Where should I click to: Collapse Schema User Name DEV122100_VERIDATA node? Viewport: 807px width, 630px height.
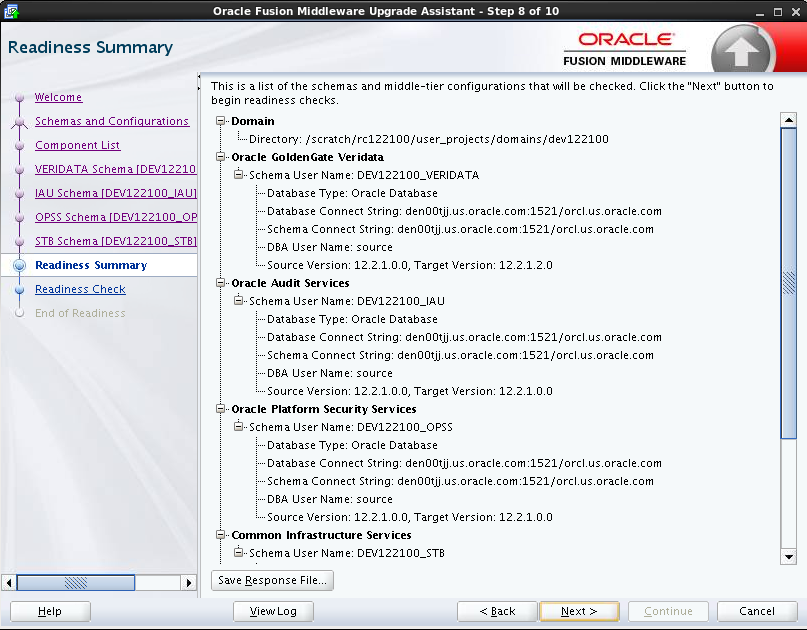tap(238, 174)
